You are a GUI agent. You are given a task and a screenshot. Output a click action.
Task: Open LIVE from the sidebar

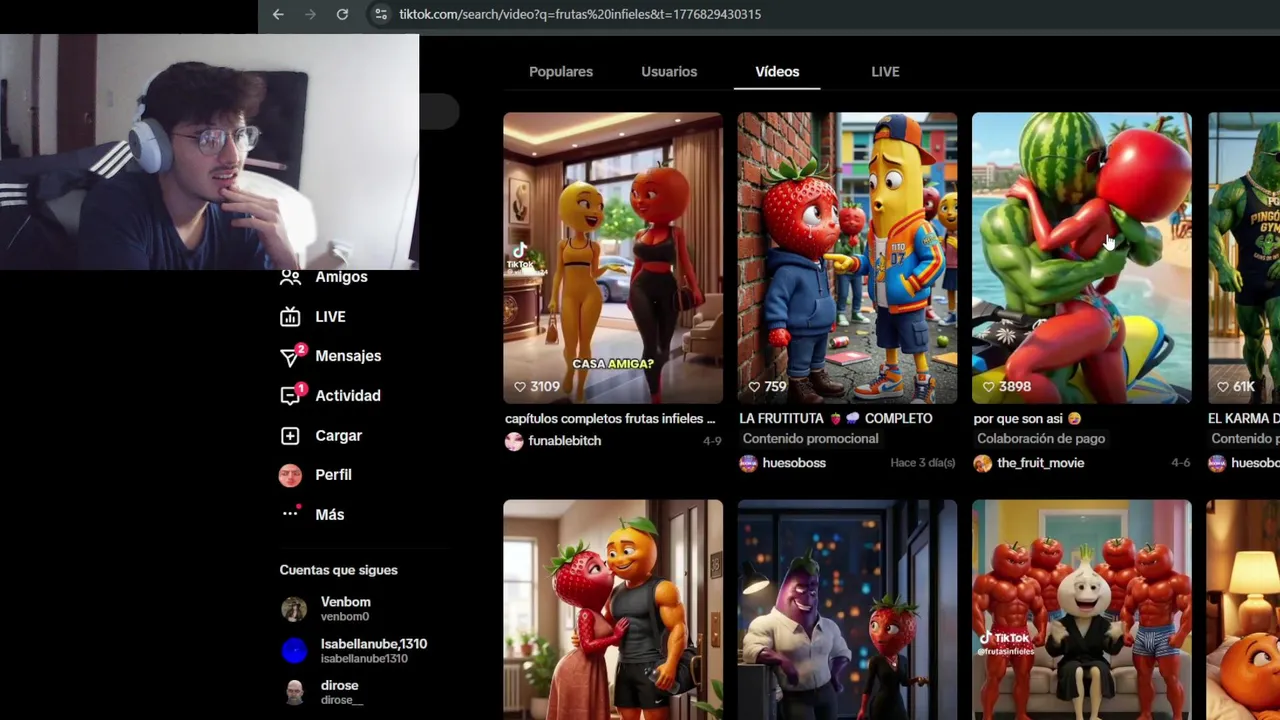click(330, 317)
